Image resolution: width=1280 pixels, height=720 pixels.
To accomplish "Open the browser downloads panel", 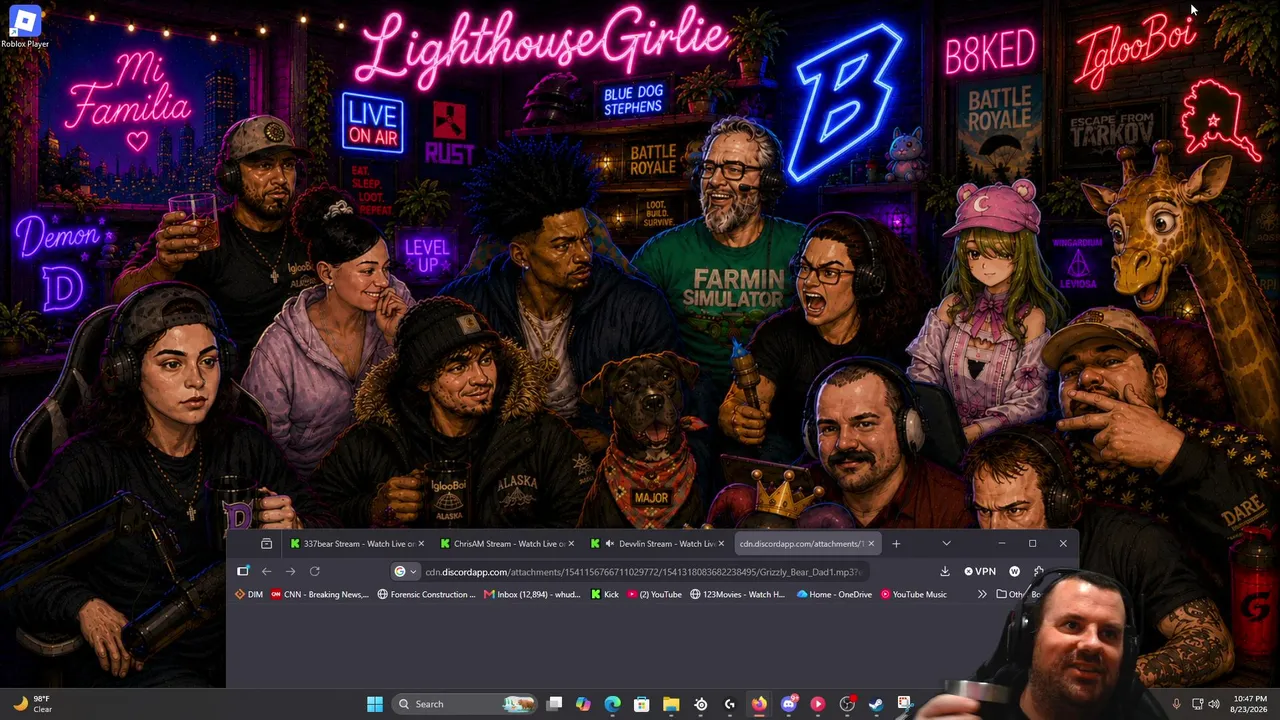I will [x=945, y=571].
